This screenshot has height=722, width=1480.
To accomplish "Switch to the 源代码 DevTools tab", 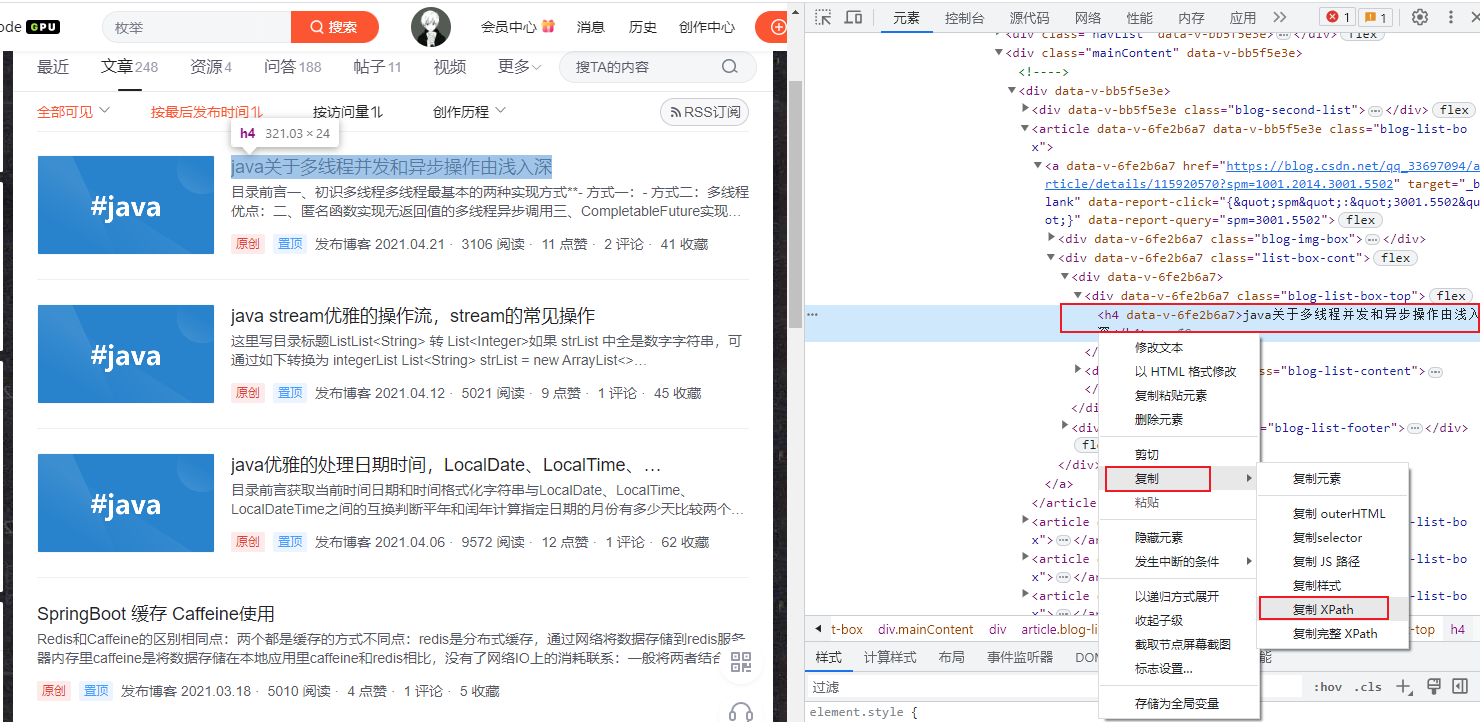I will click(x=1029, y=18).
